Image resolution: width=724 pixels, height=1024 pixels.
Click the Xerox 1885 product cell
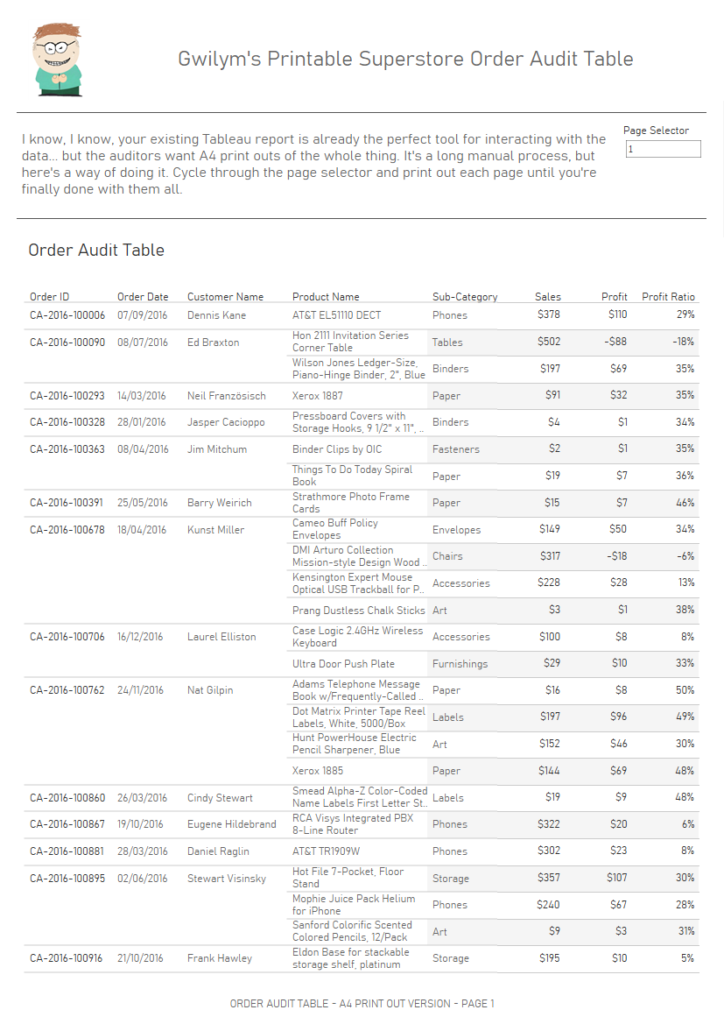[x=317, y=771]
